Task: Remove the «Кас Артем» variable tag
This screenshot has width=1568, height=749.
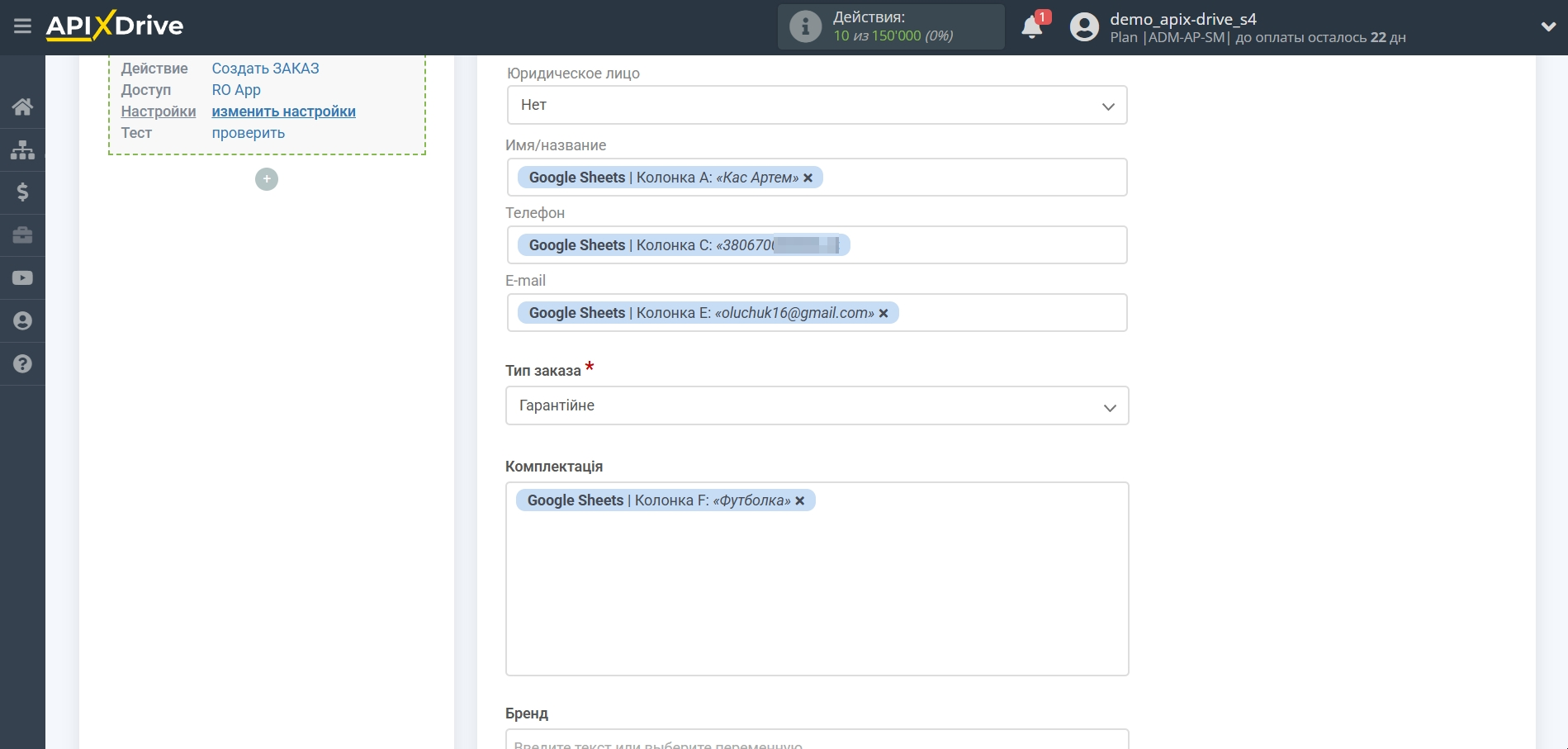Action: click(x=808, y=178)
